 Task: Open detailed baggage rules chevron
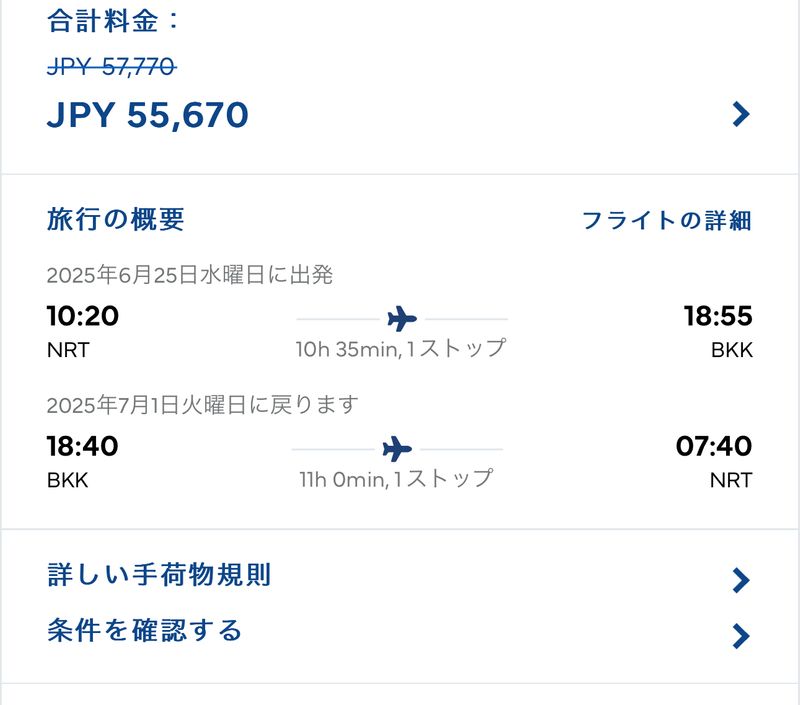pyautogui.click(x=741, y=580)
